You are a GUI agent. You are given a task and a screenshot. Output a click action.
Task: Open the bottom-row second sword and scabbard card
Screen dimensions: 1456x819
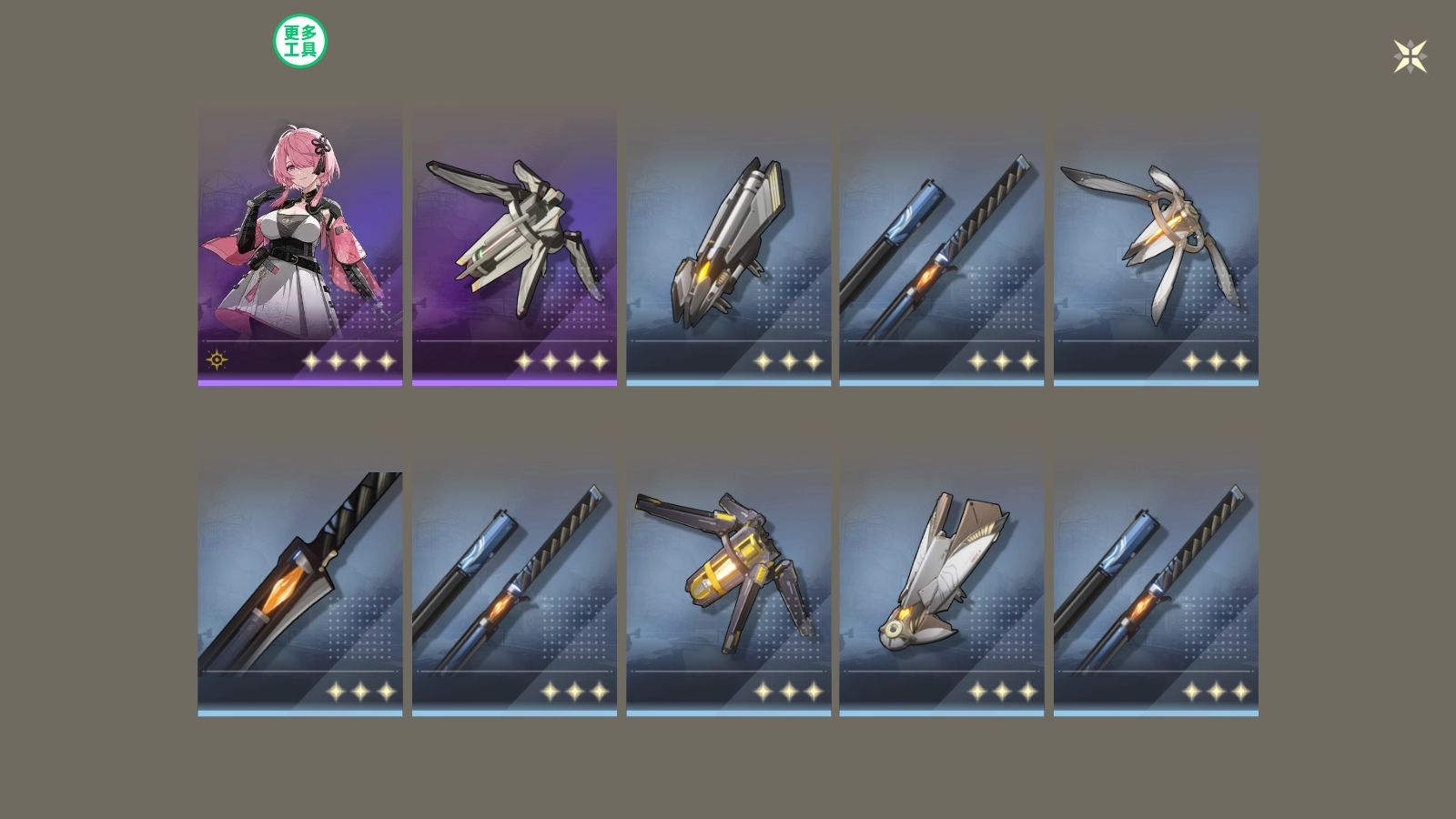514,578
